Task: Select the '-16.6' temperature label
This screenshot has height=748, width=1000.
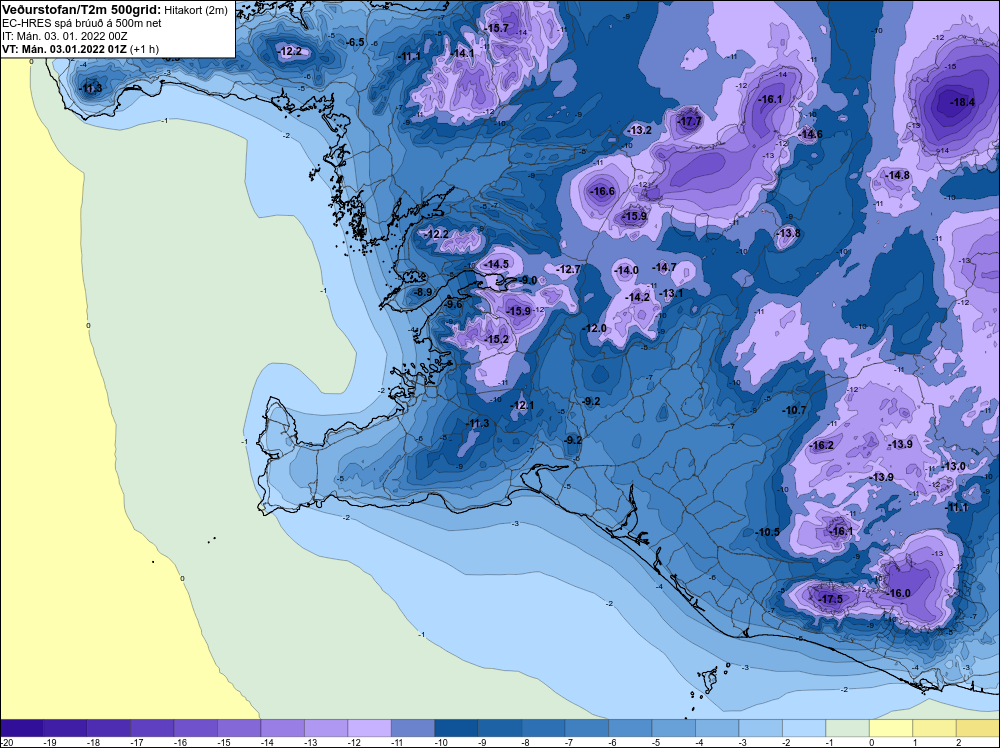Action: [602, 191]
